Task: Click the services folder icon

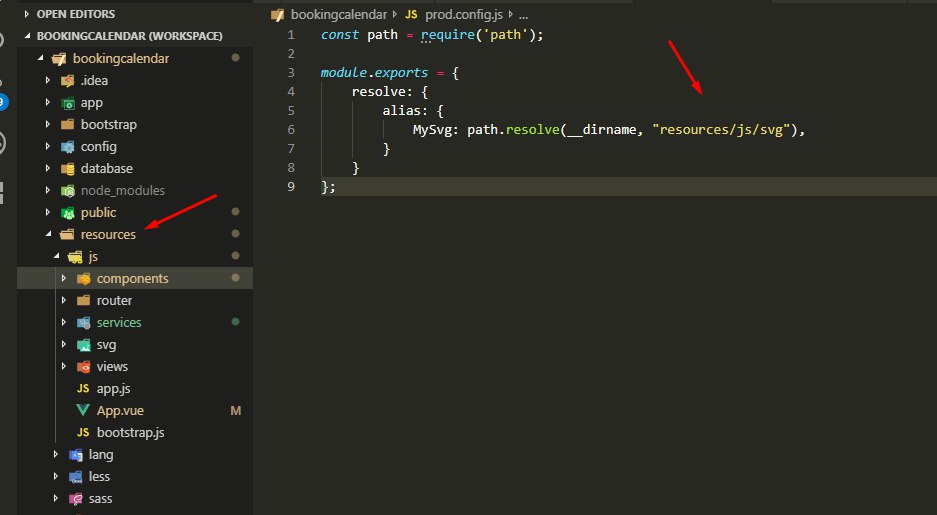Action: tap(84, 323)
